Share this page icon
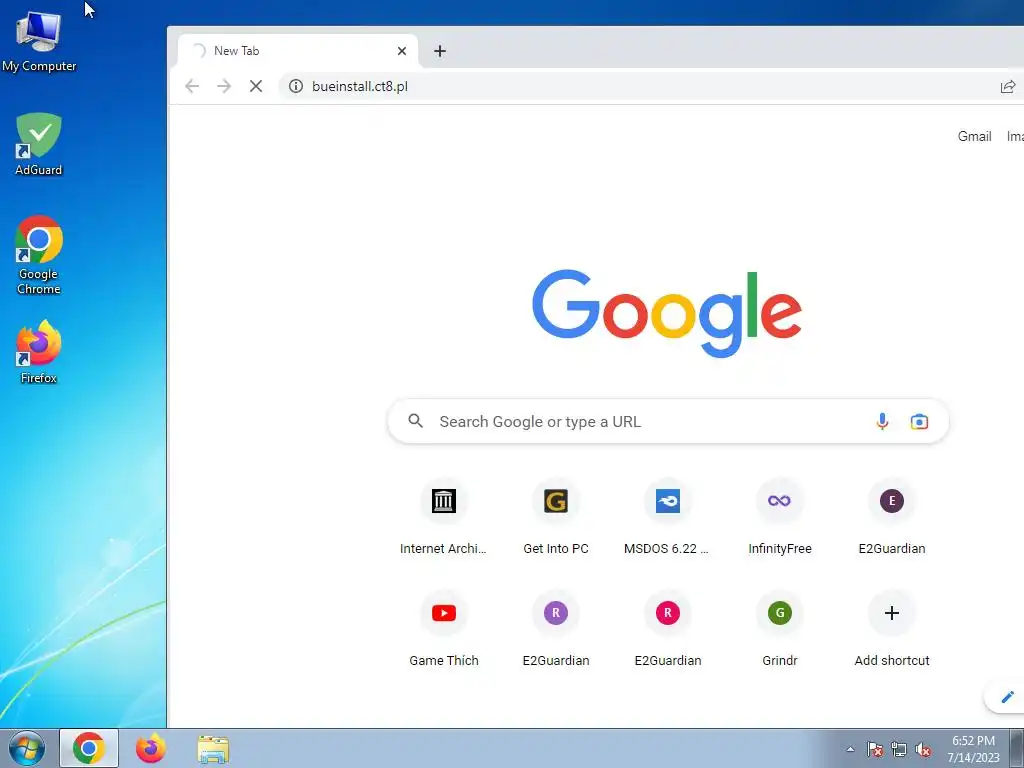 pos(1008,86)
